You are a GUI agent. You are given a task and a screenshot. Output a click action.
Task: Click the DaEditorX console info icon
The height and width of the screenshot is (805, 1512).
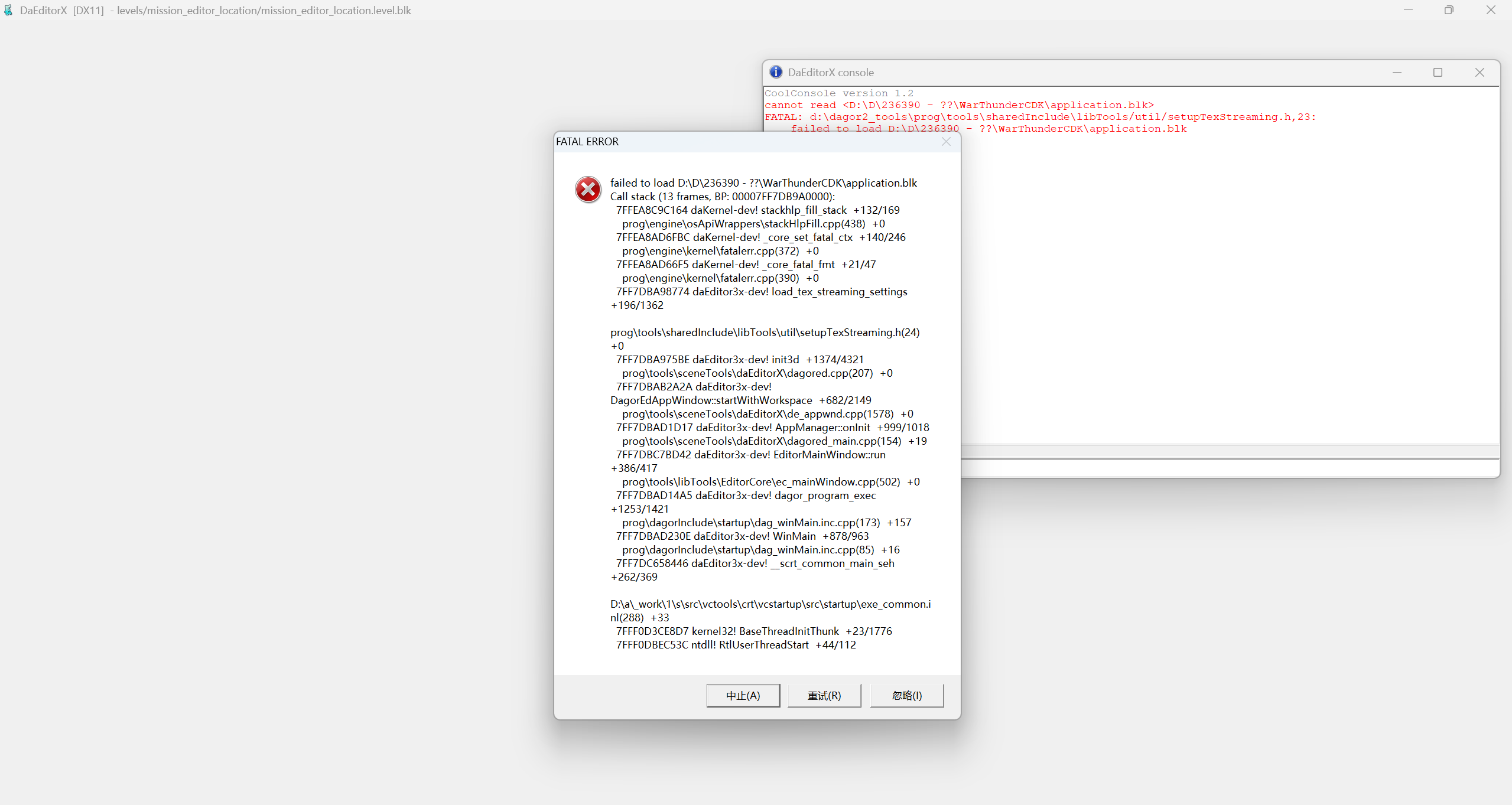[x=776, y=72]
